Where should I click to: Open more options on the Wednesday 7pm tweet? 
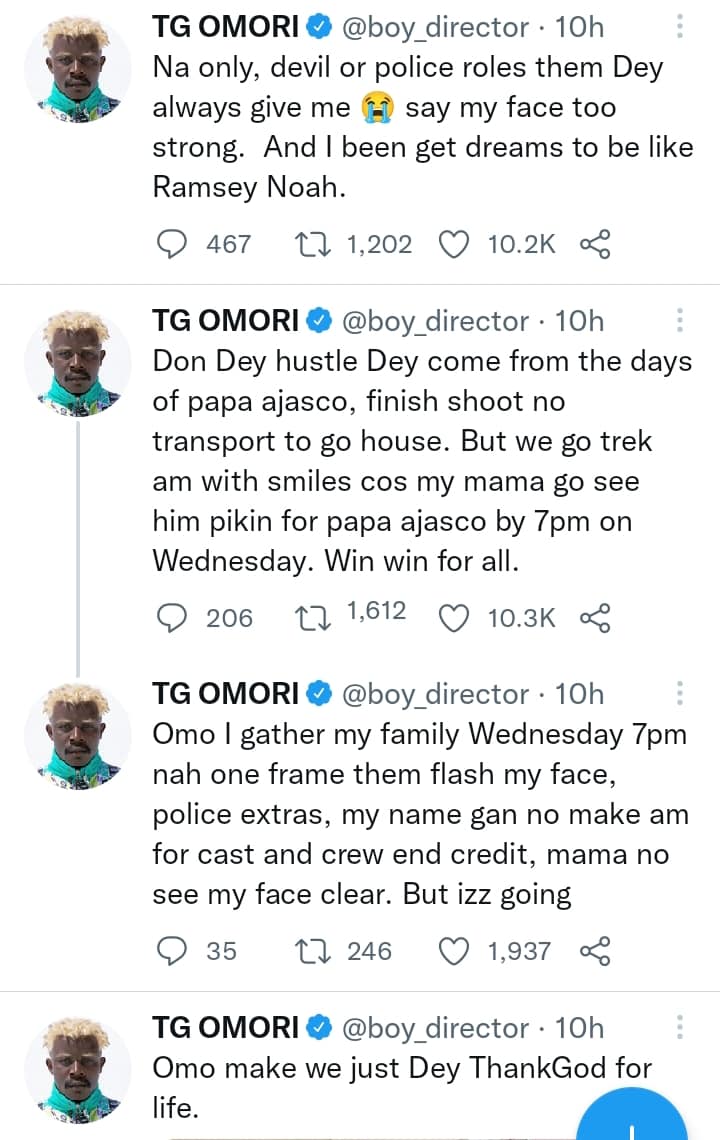point(680,694)
